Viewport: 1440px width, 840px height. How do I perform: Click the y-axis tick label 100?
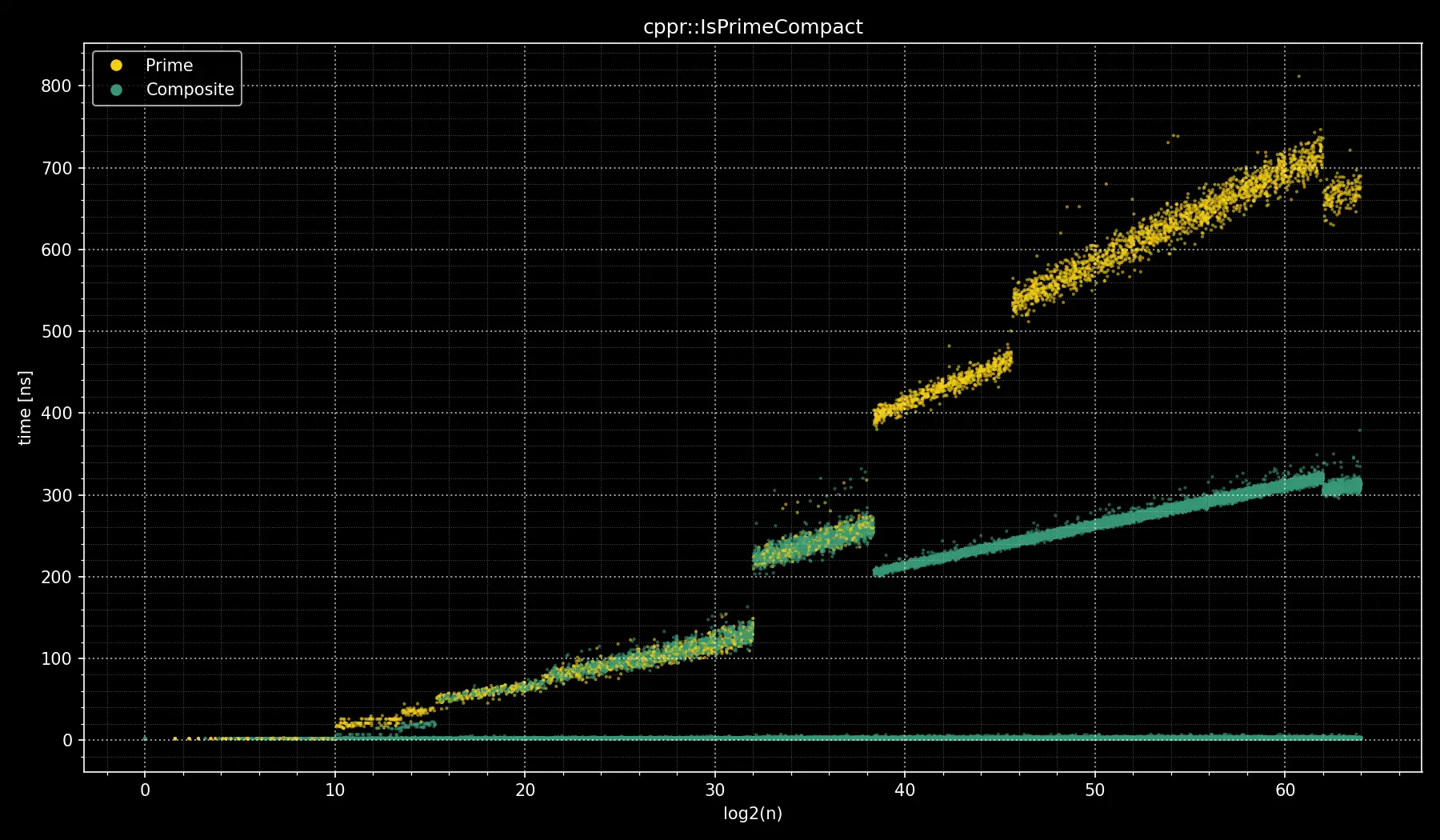point(56,658)
